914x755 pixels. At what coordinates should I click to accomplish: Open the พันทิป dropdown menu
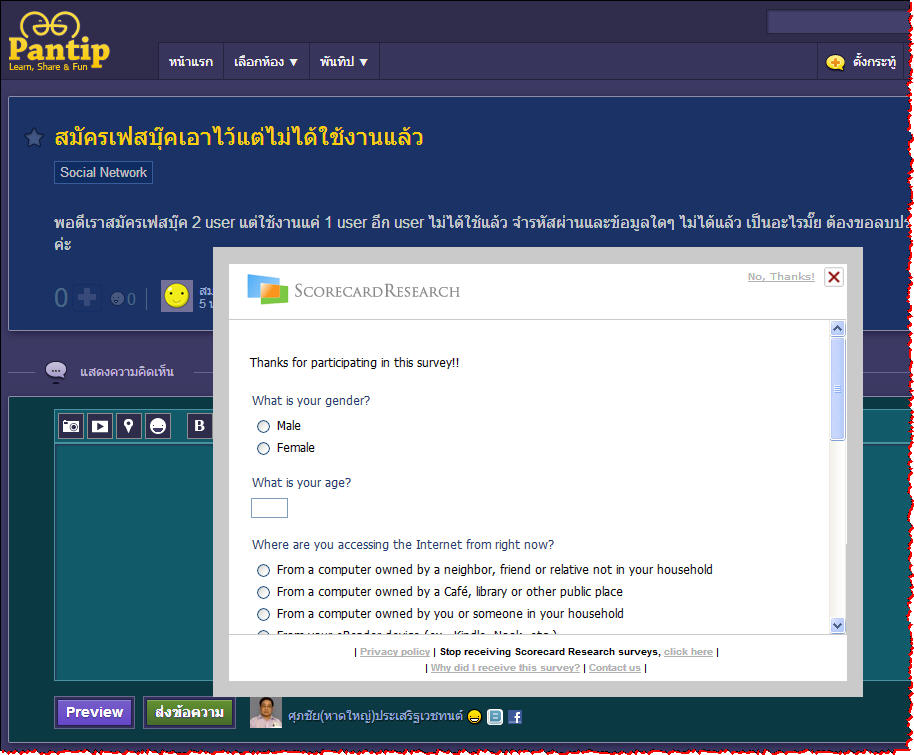(x=344, y=62)
